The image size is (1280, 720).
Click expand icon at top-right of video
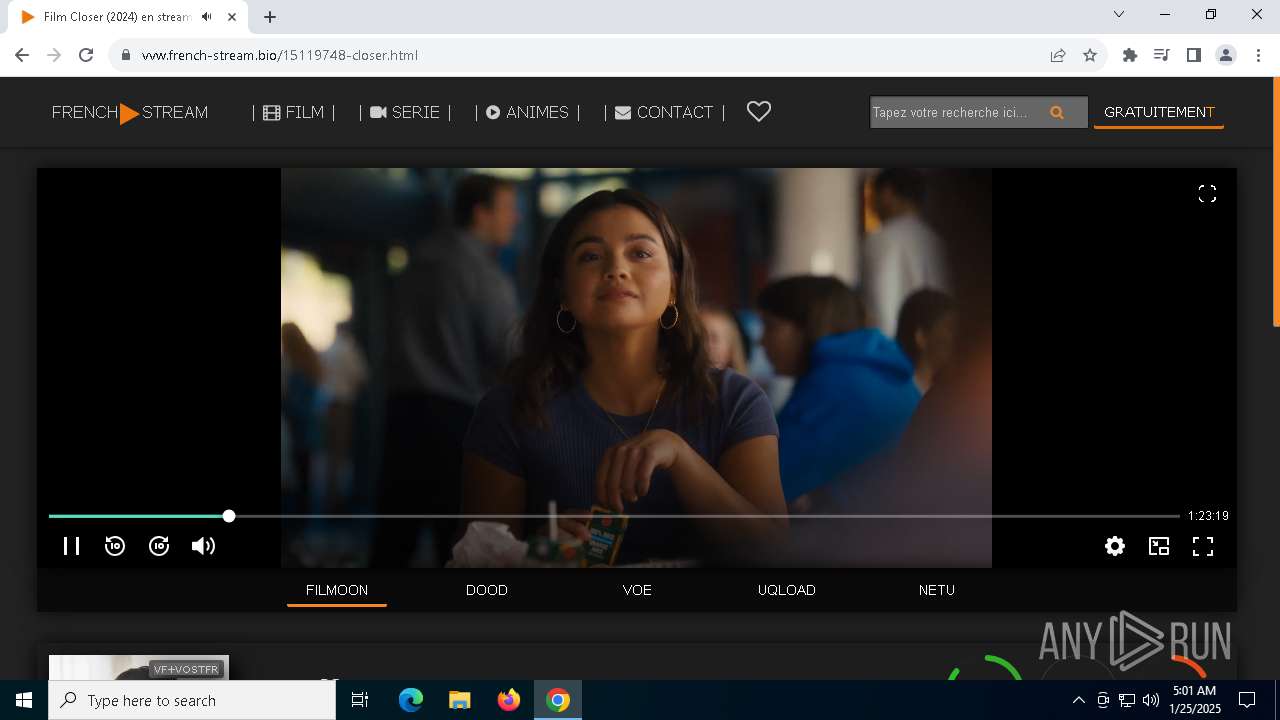click(1207, 194)
